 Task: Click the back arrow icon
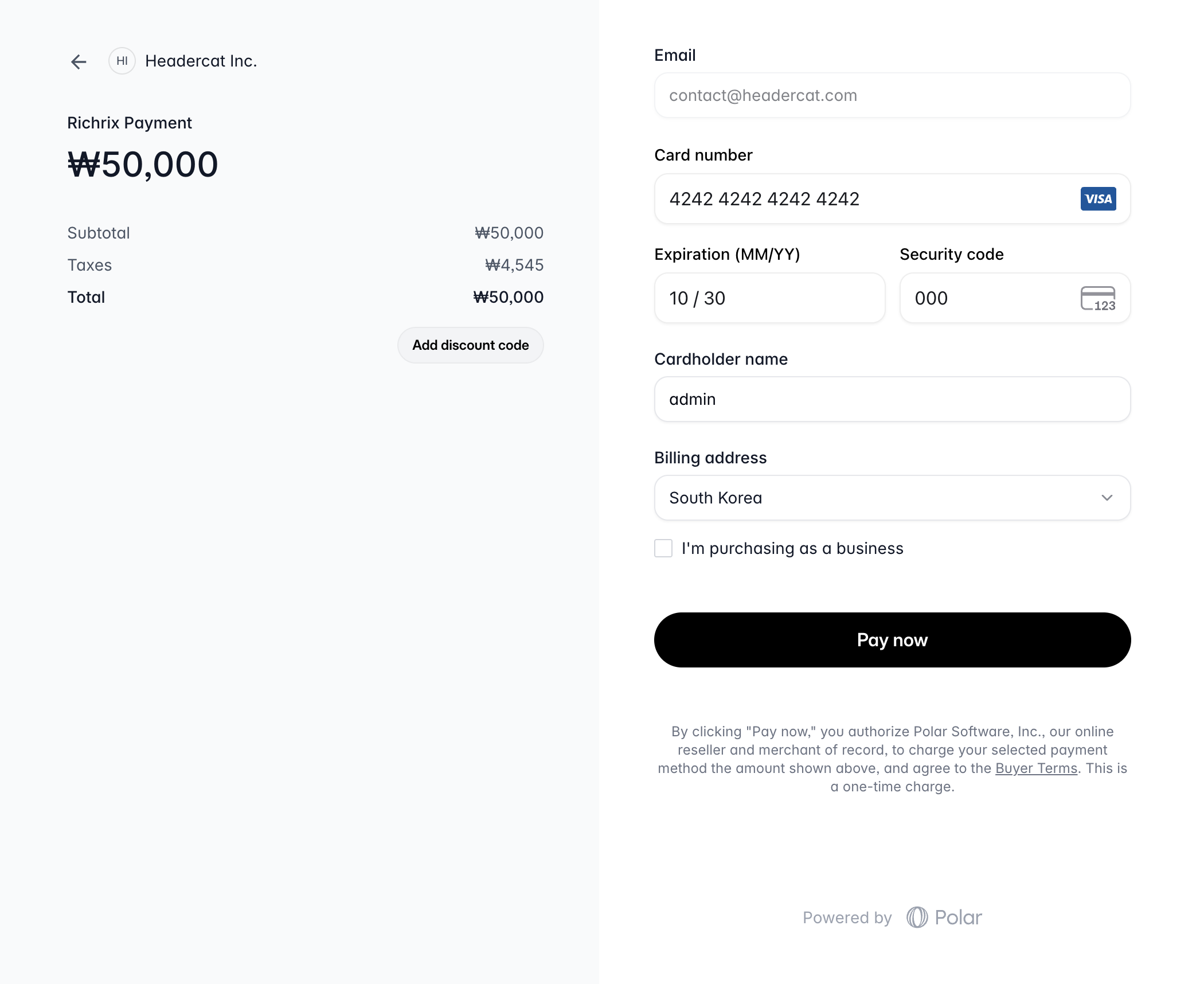[x=79, y=61]
